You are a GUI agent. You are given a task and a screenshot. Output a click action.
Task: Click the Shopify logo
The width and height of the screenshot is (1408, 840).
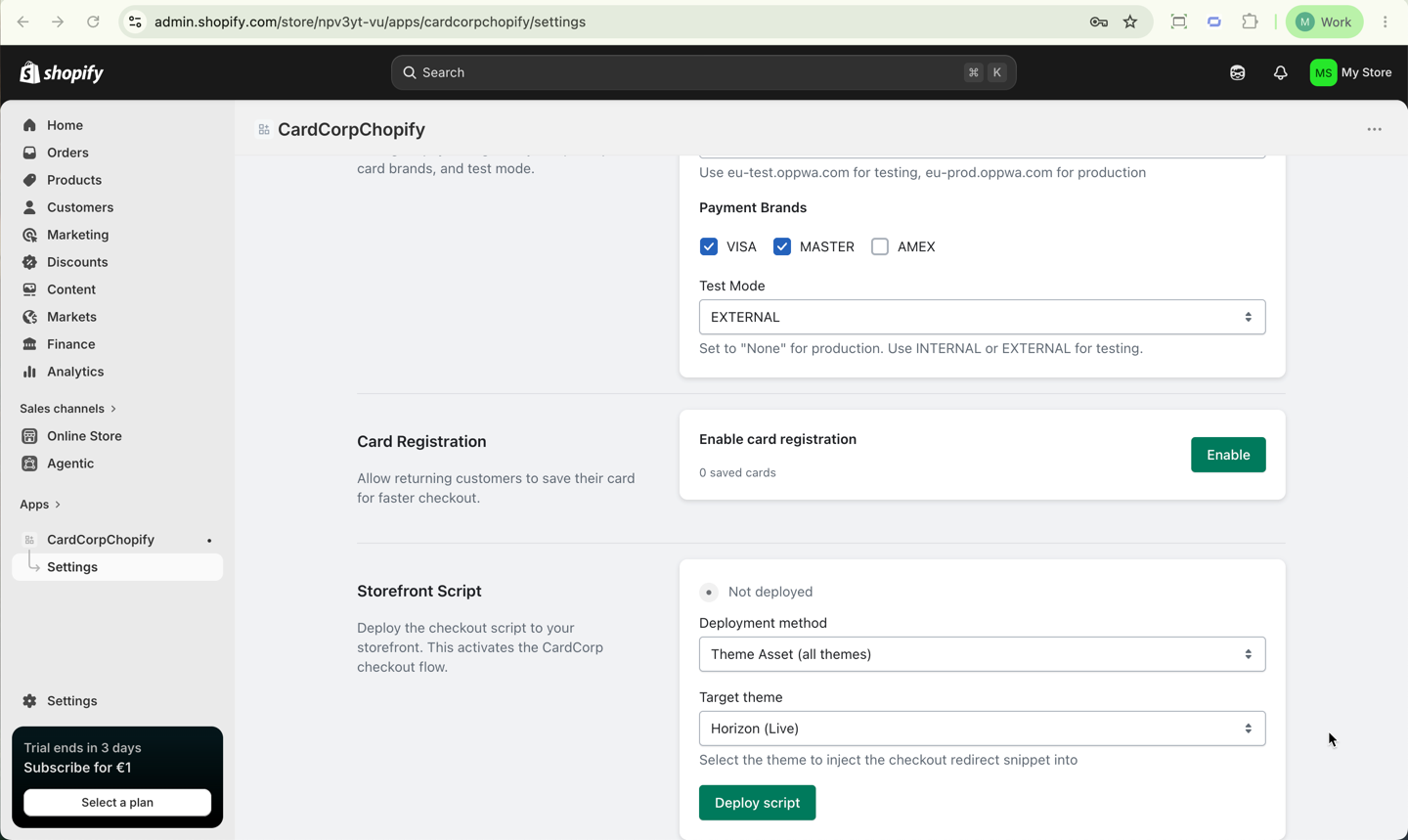point(62,72)
